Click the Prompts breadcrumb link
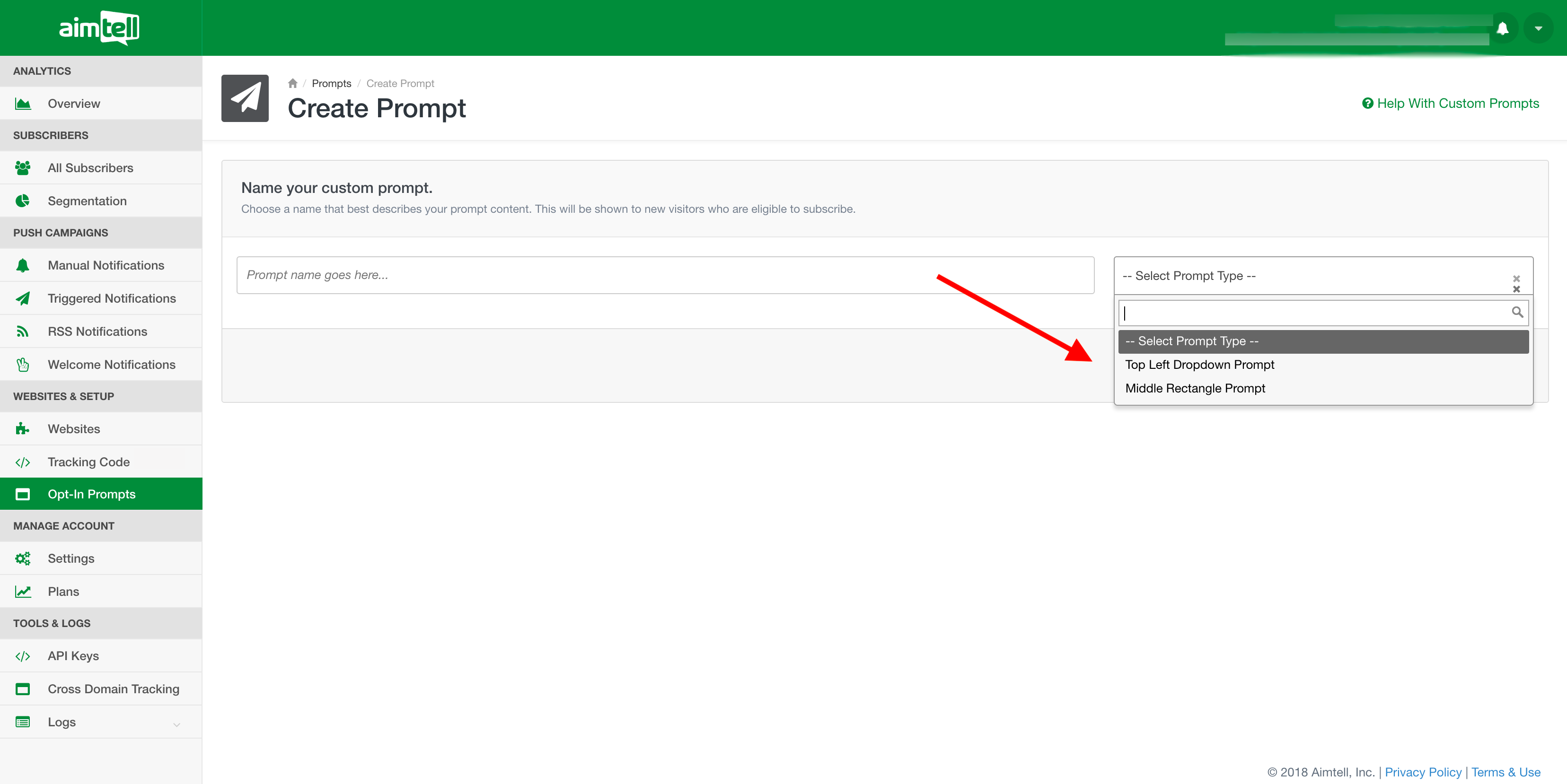The width and height of the screenshot is (1567, 784). [x=331, y=83]
